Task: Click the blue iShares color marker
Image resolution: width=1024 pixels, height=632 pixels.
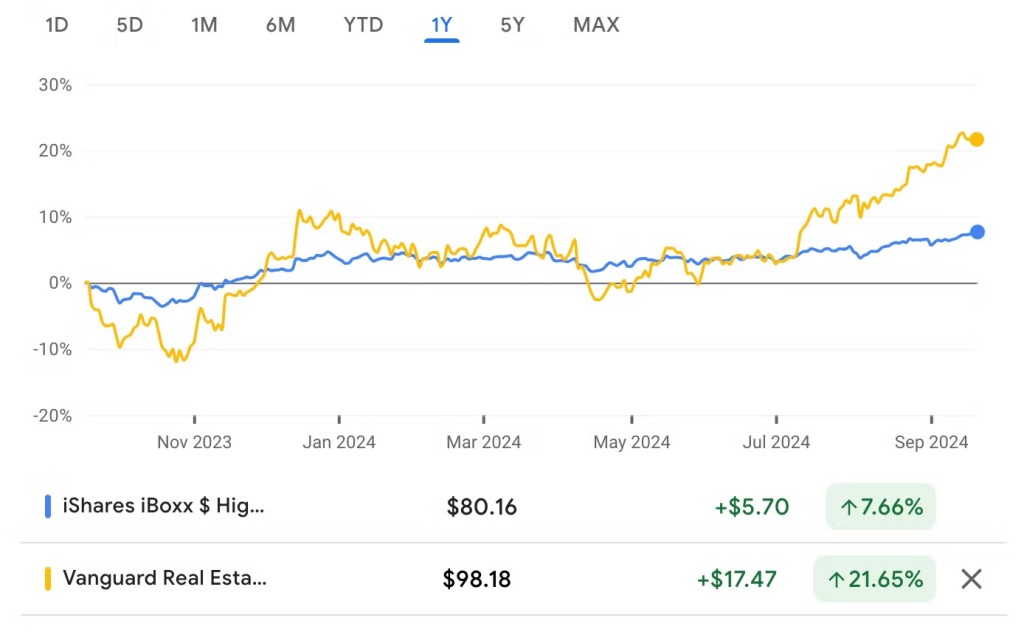Action: point(48,507)
